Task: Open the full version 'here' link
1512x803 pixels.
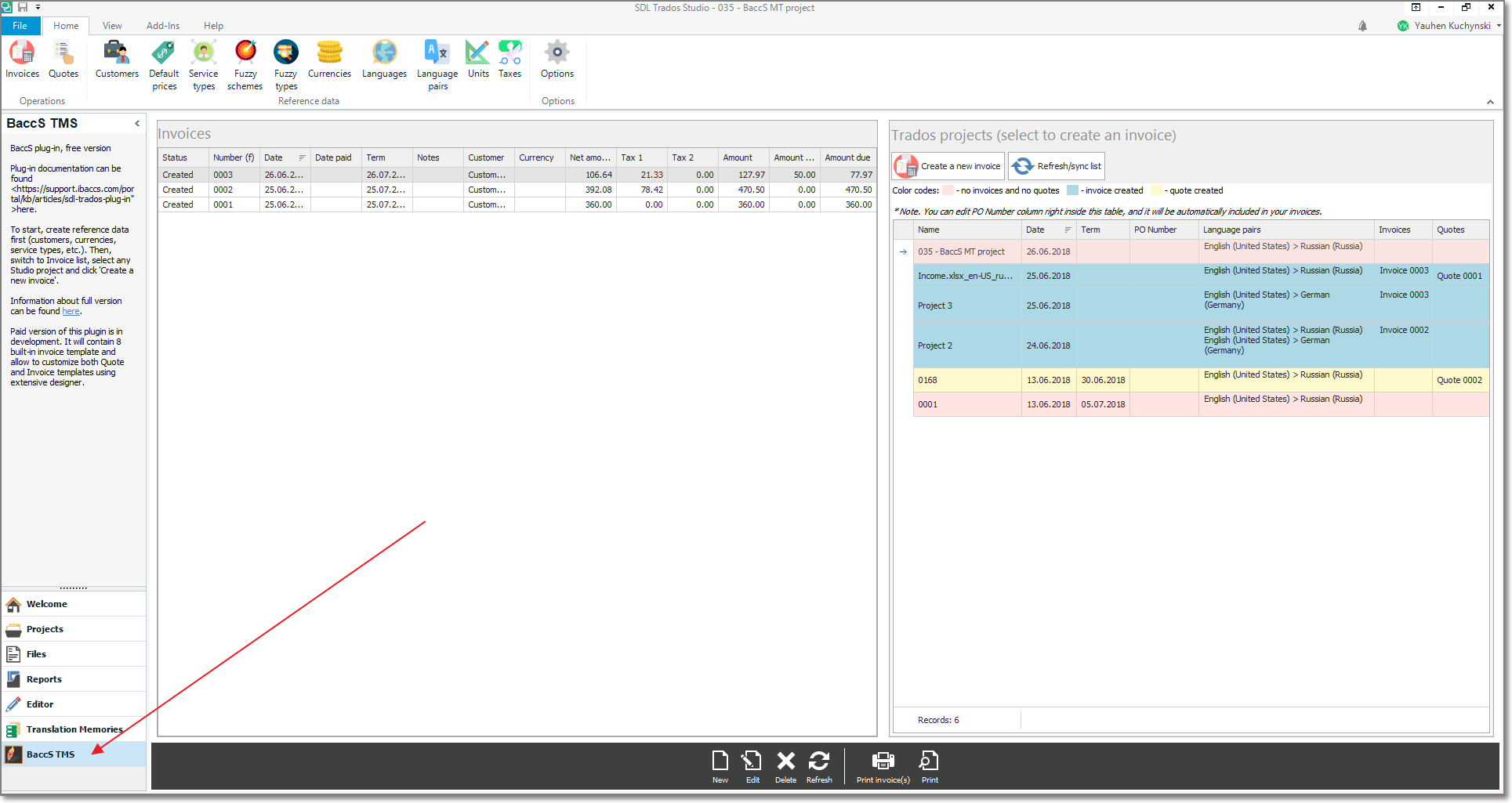Action: [71, 311]
